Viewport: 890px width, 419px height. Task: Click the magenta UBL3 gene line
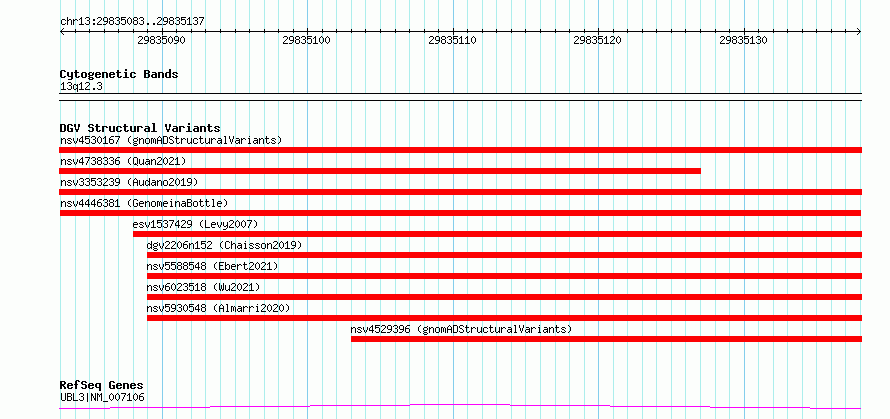point(460,407)
